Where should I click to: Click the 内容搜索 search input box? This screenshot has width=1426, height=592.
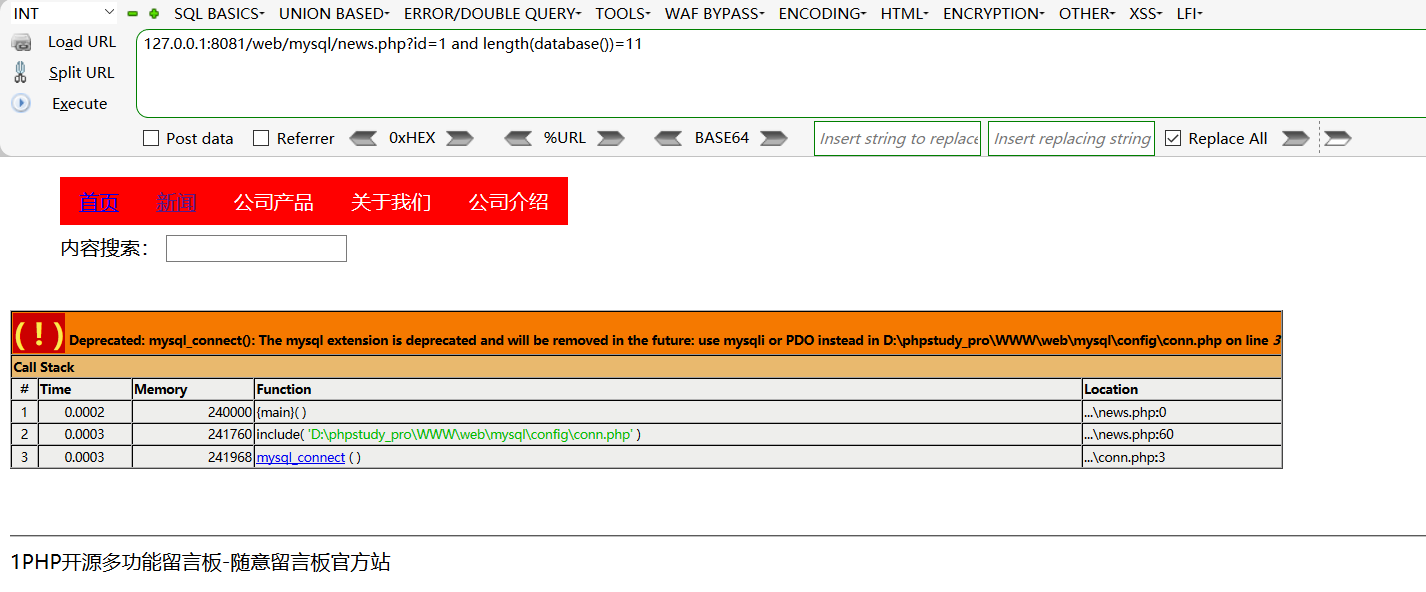point(256,248)
